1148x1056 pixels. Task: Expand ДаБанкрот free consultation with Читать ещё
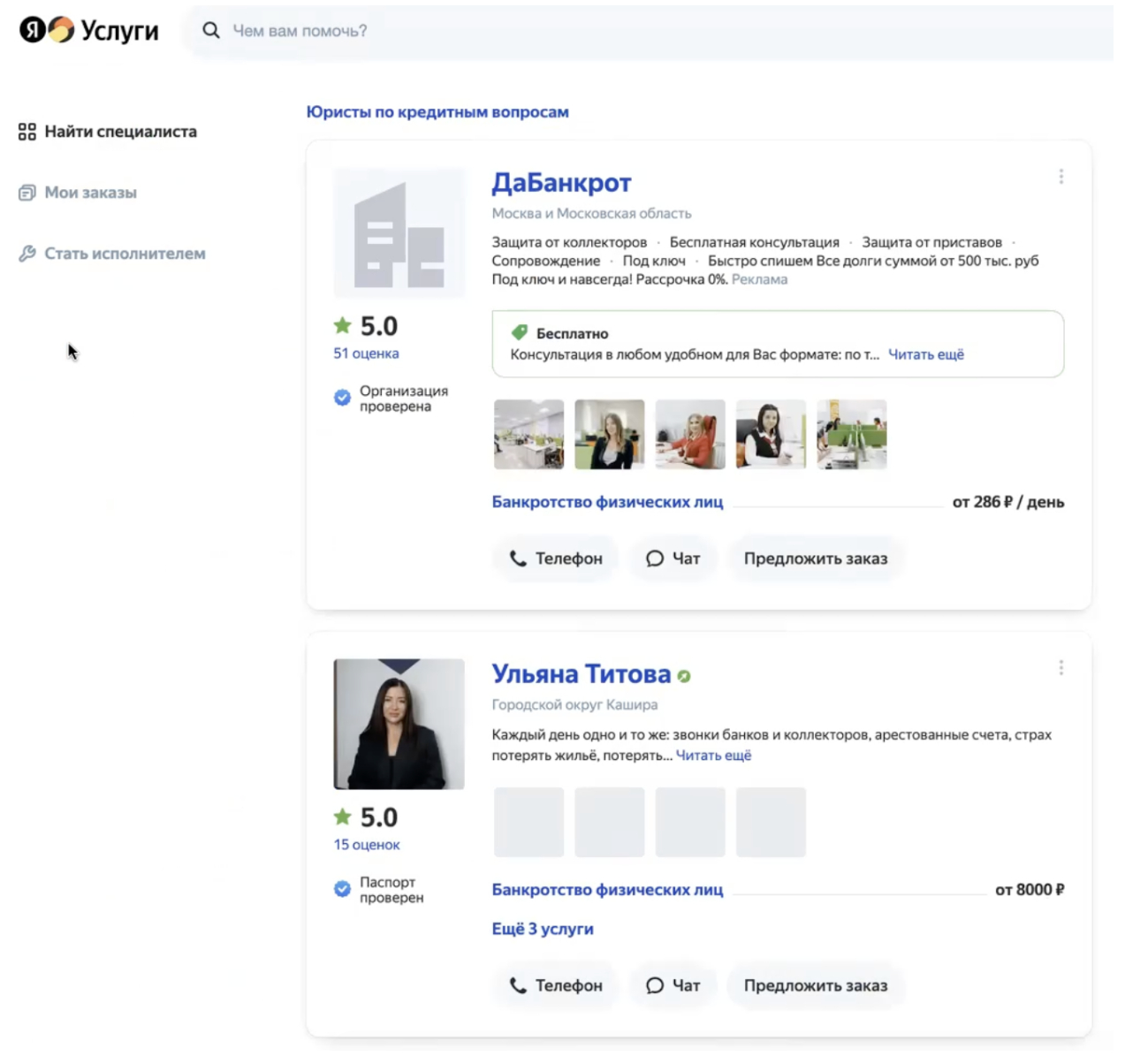[925, 354]
